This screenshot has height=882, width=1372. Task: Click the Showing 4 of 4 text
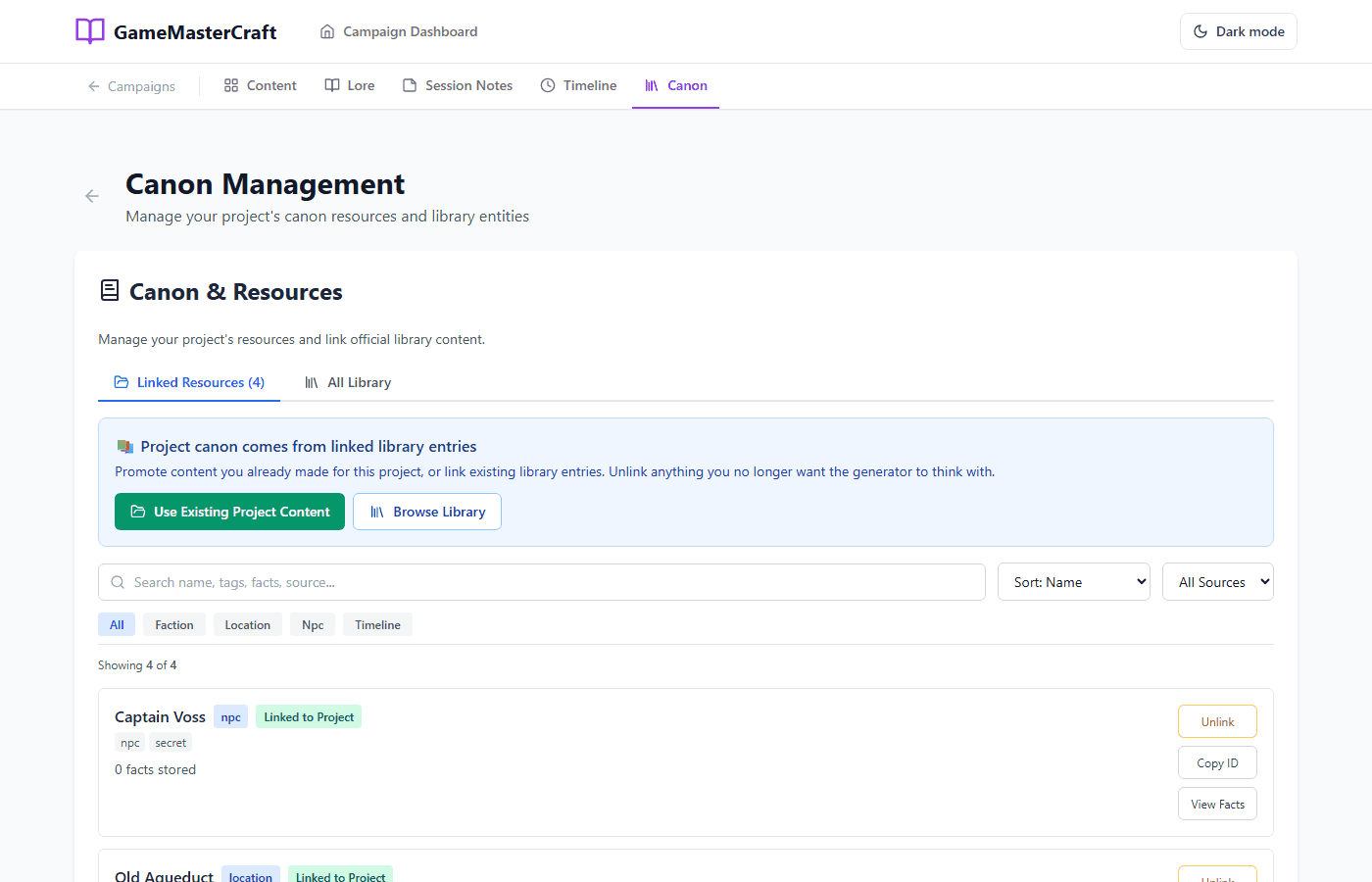[x=137, y=665]
